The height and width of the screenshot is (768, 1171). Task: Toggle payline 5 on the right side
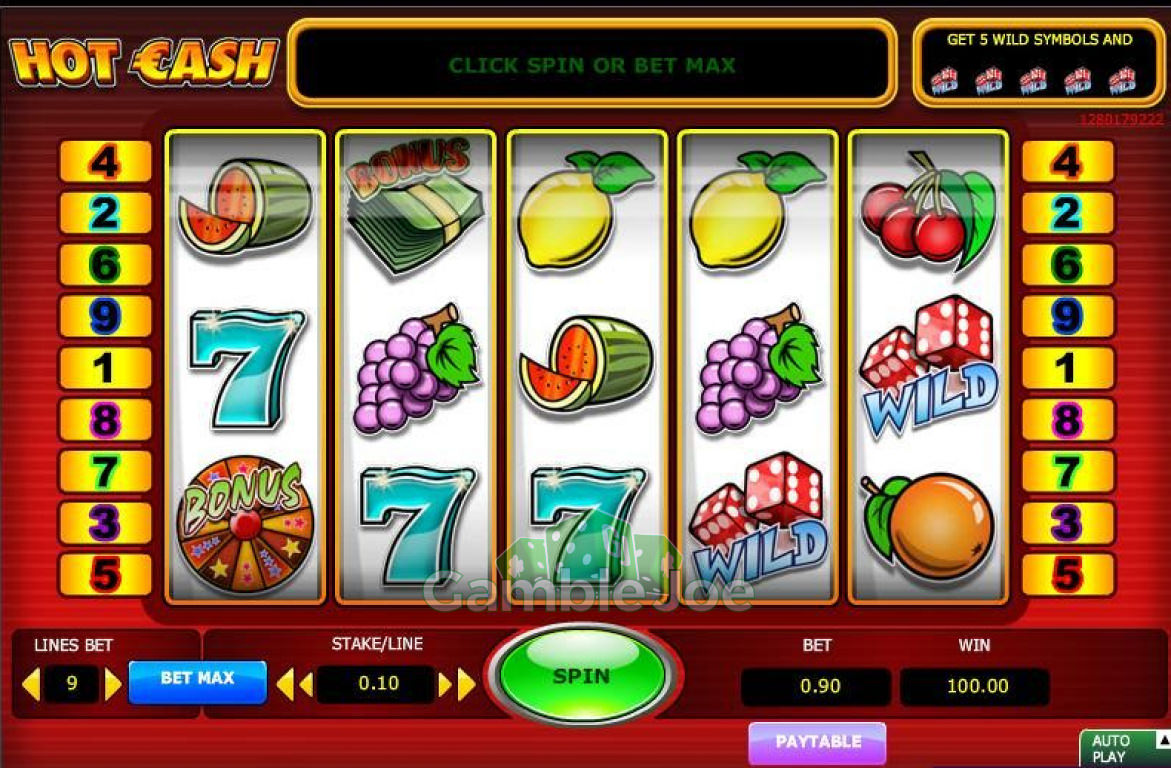pyautogui.click(x=1067, y=574)
